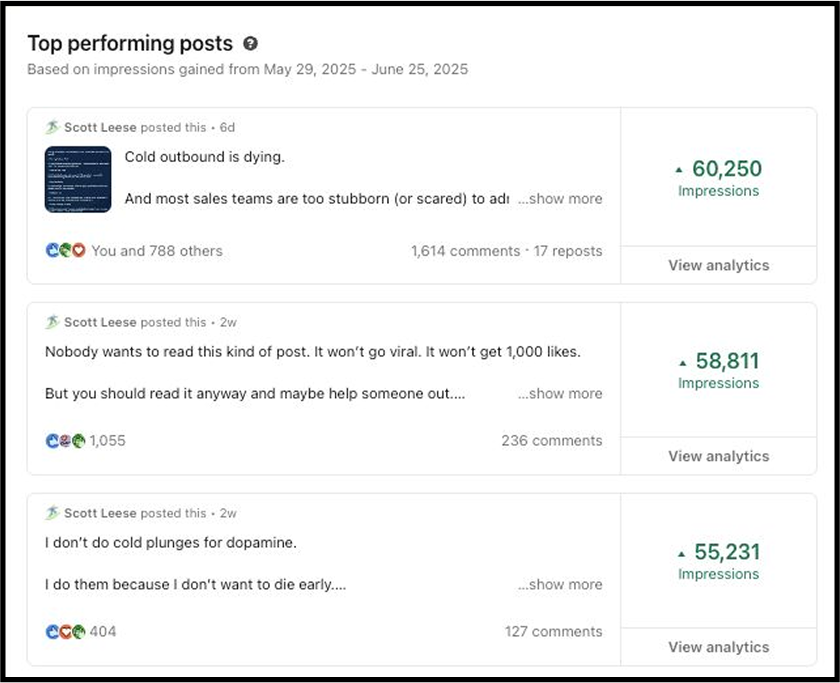Expand 'show more' on cold outbound post
This screenshot has height=683, width=840.
pos(560,199)
